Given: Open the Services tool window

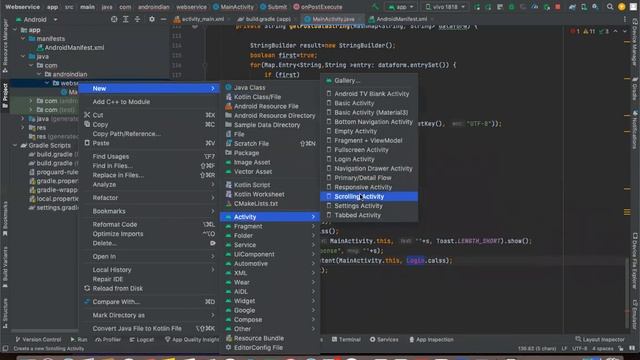Looking at the screenshot, I should click(x=384, y=340).
